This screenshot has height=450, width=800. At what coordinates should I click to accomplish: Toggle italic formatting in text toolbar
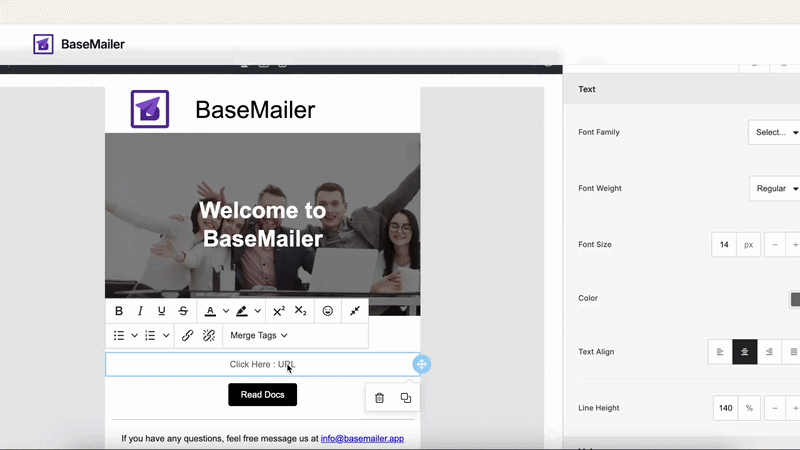(140, 311)
